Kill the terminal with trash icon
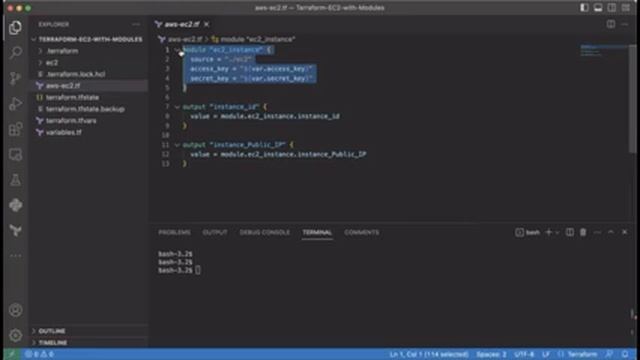640x360 pixels. tap(583, 232)
